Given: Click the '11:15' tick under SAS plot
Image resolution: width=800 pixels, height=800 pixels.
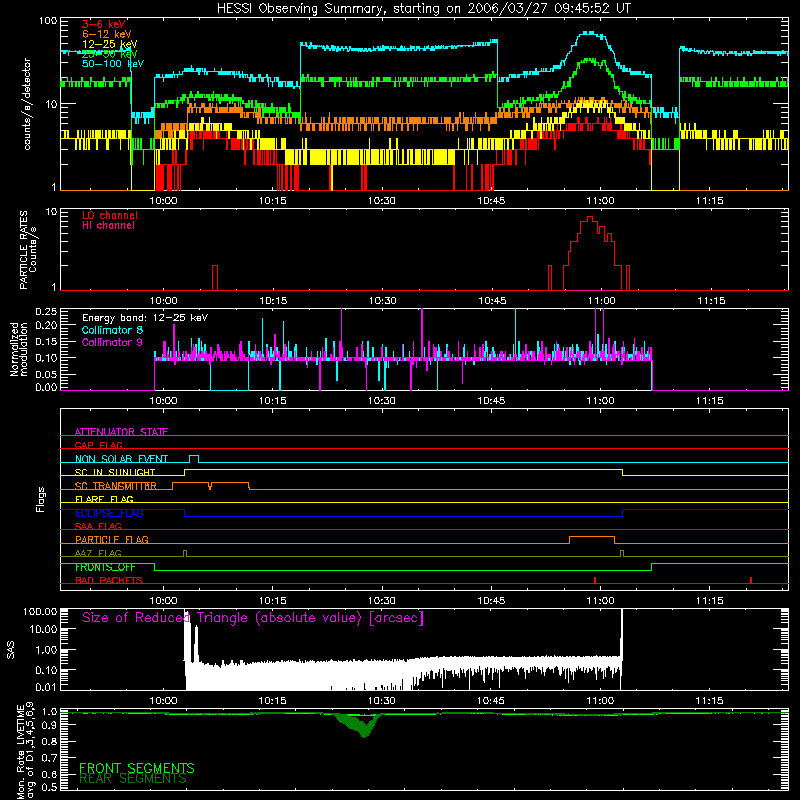Looking at the screenshot, I should pyautogui.click(x=710, y=701).
